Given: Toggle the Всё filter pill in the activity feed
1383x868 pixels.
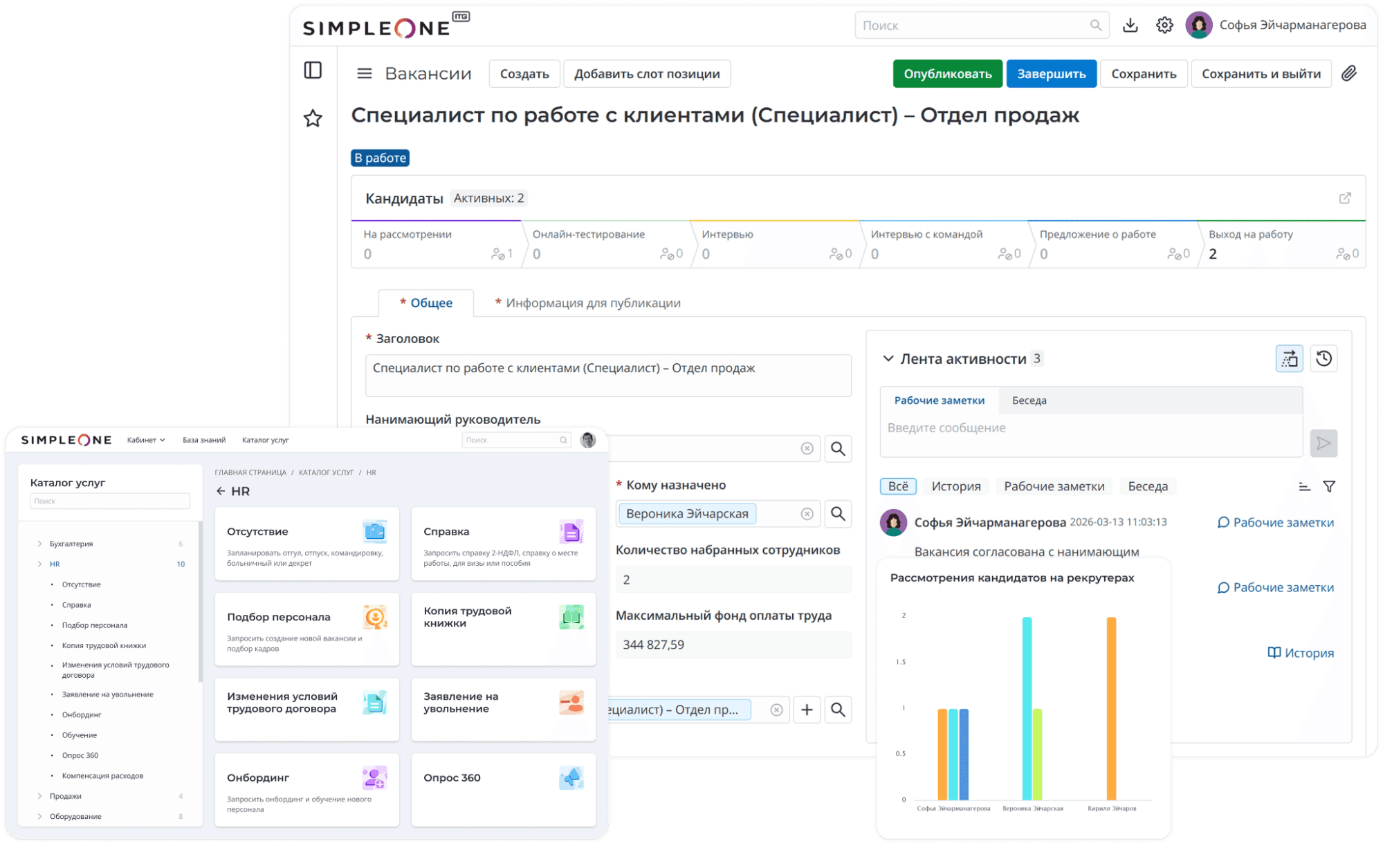Looking at the screenshot, I should point(898,486).
